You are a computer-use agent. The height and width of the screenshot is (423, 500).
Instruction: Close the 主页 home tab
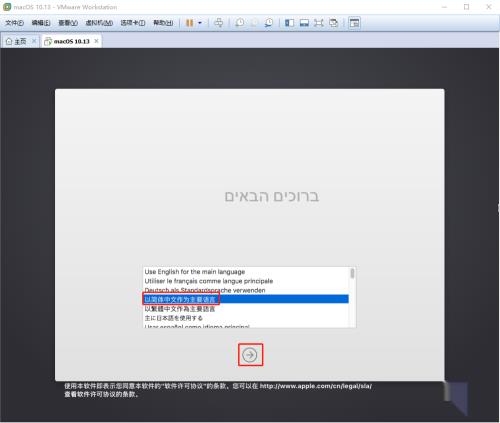pos(34,41)
